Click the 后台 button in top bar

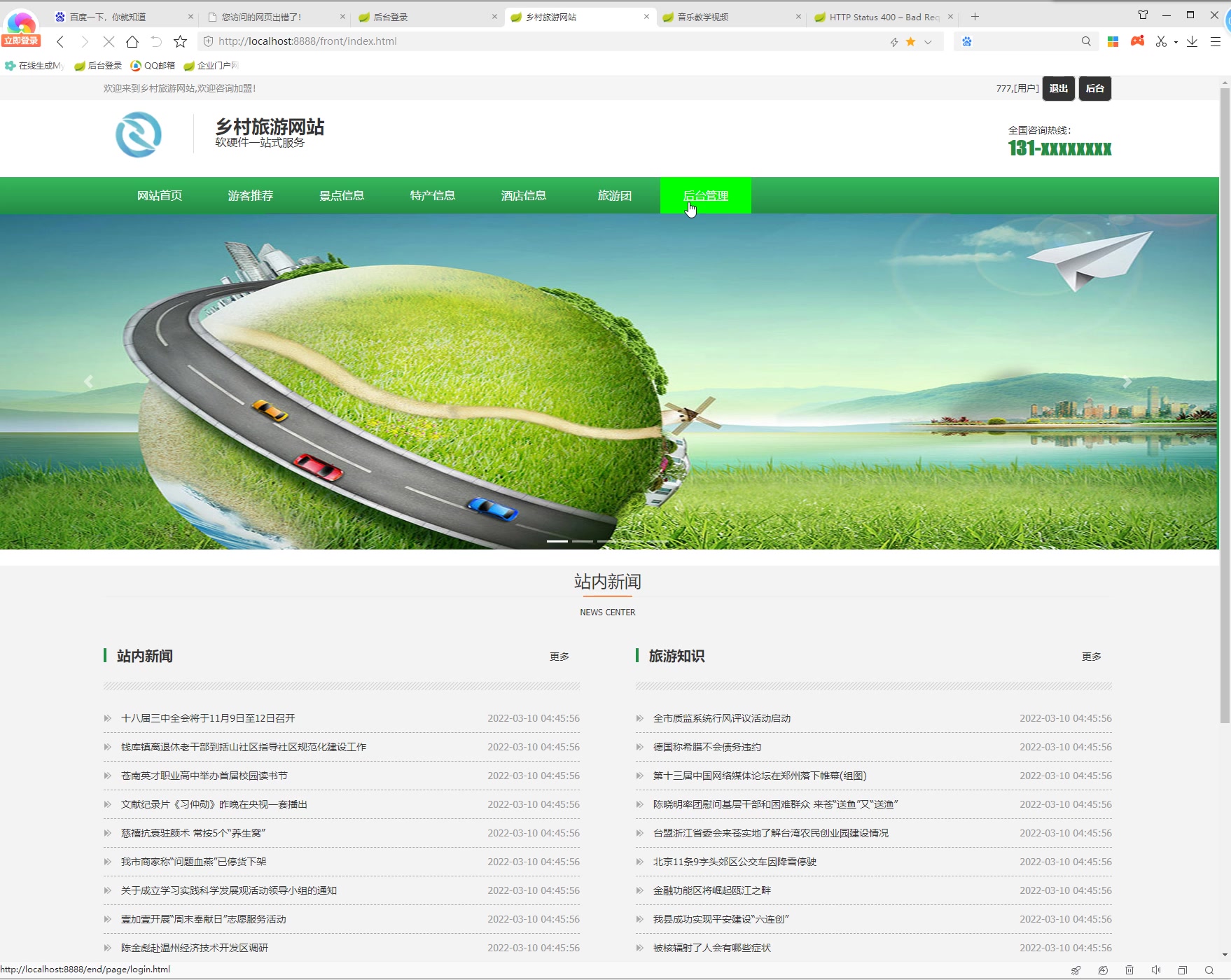(x=1094, y=88)
